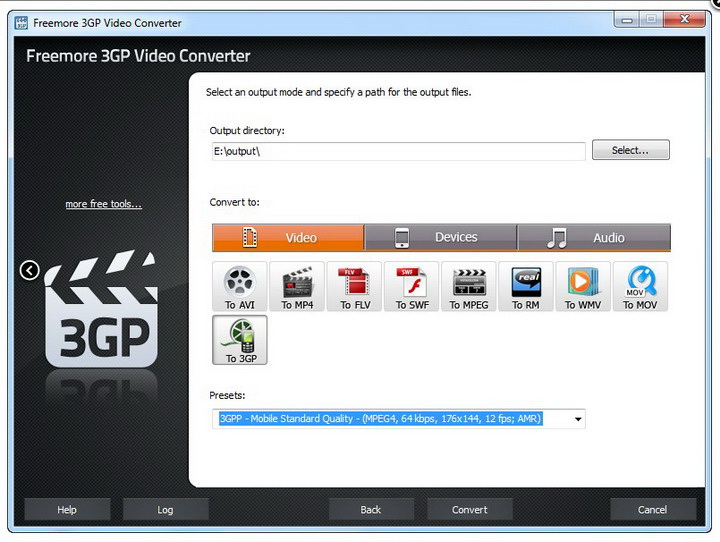Choose the To AVI format icon
Viewport: 720px width, 542px height.
(x=239, y=287)
